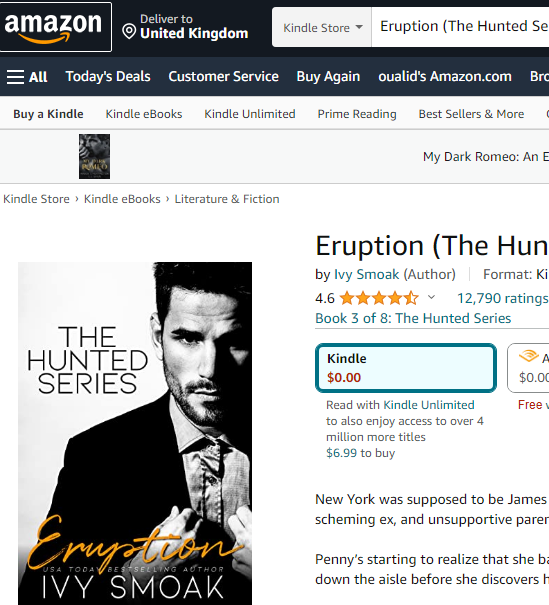Image resolution: width=549 pixels, height=605 pixels.
Task: Click the Audible icon in format box
Action: 529,355
